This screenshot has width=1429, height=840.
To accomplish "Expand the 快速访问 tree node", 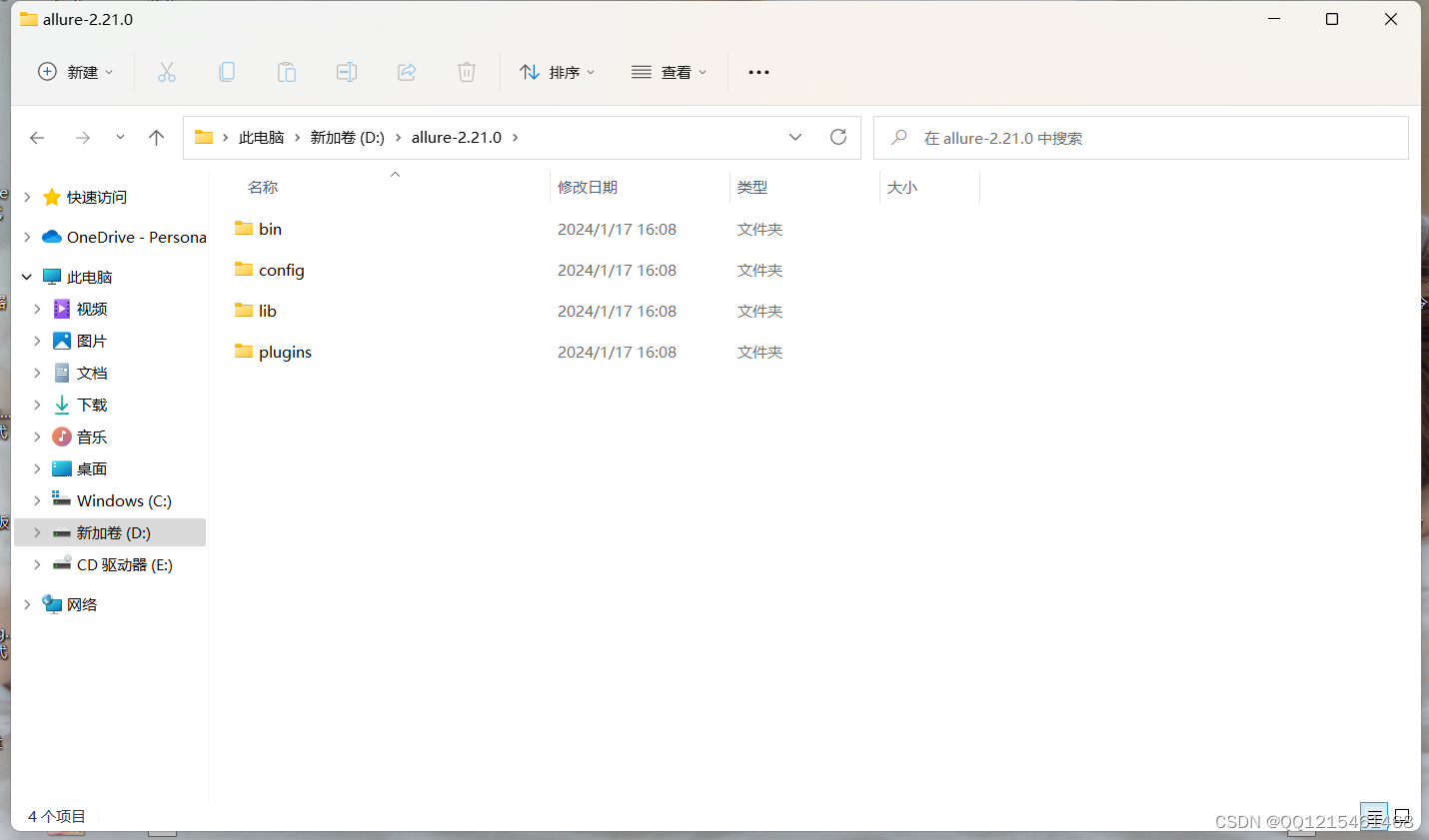I will 27,197.
